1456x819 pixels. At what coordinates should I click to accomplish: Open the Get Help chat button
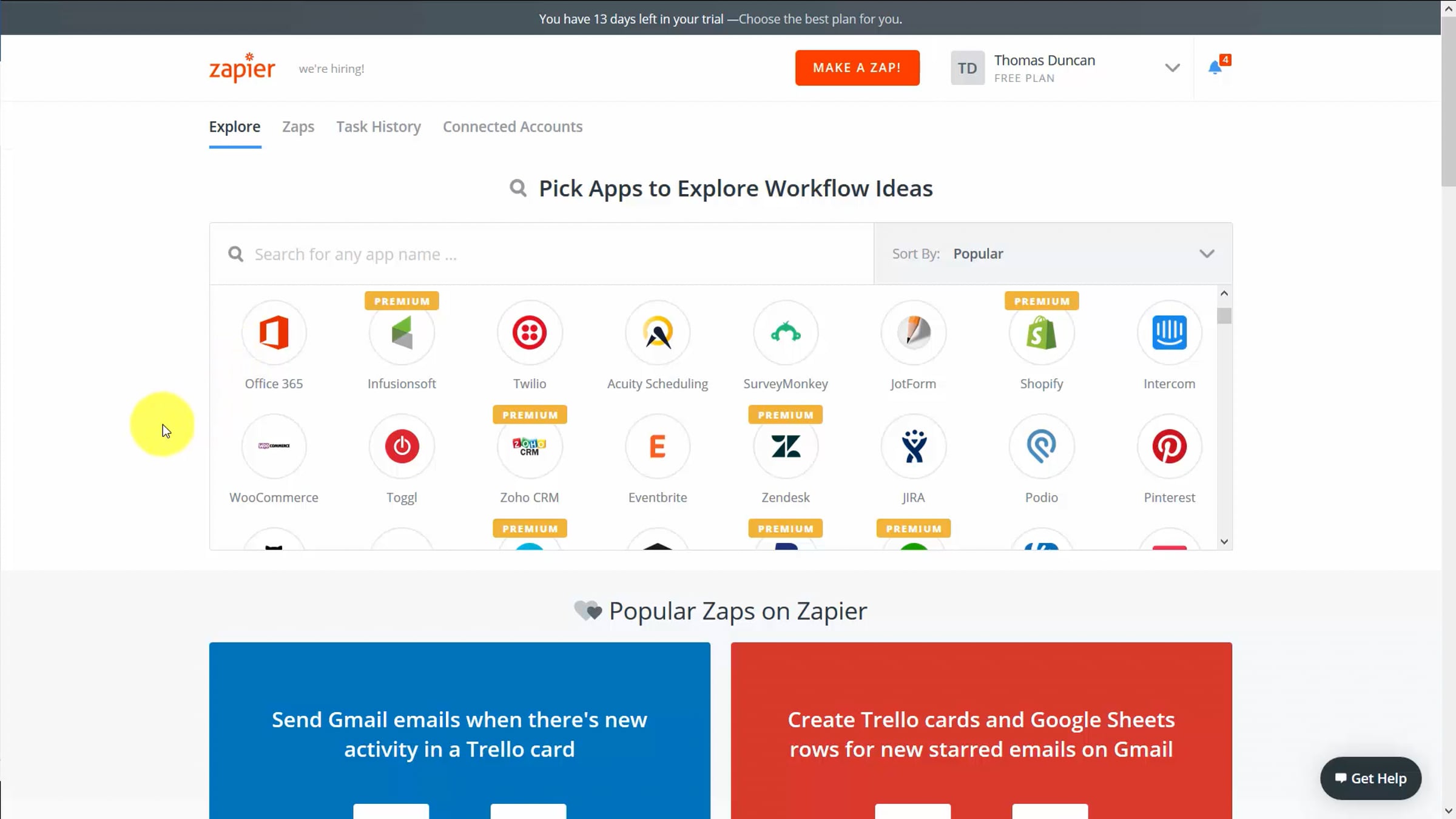click(x=1370, y=778)
